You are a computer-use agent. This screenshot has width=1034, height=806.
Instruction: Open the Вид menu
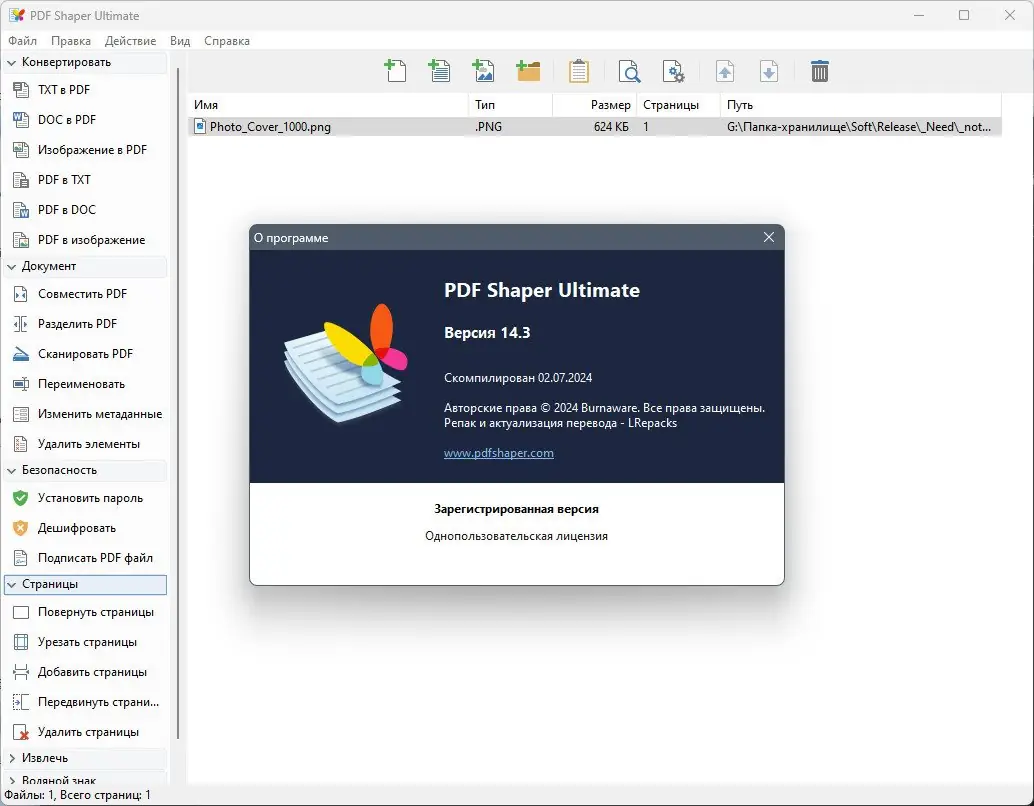[x=180, y=41]
